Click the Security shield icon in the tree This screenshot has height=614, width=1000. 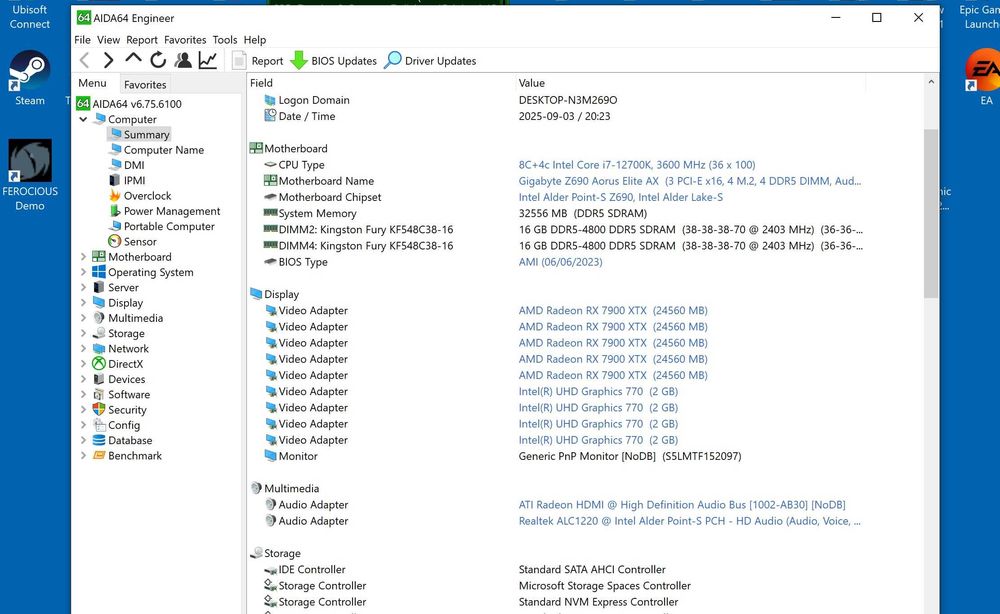[99, 410]
